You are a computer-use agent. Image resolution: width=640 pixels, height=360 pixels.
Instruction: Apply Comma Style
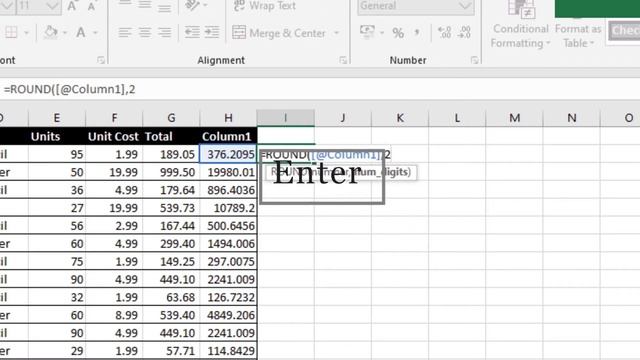417,32
